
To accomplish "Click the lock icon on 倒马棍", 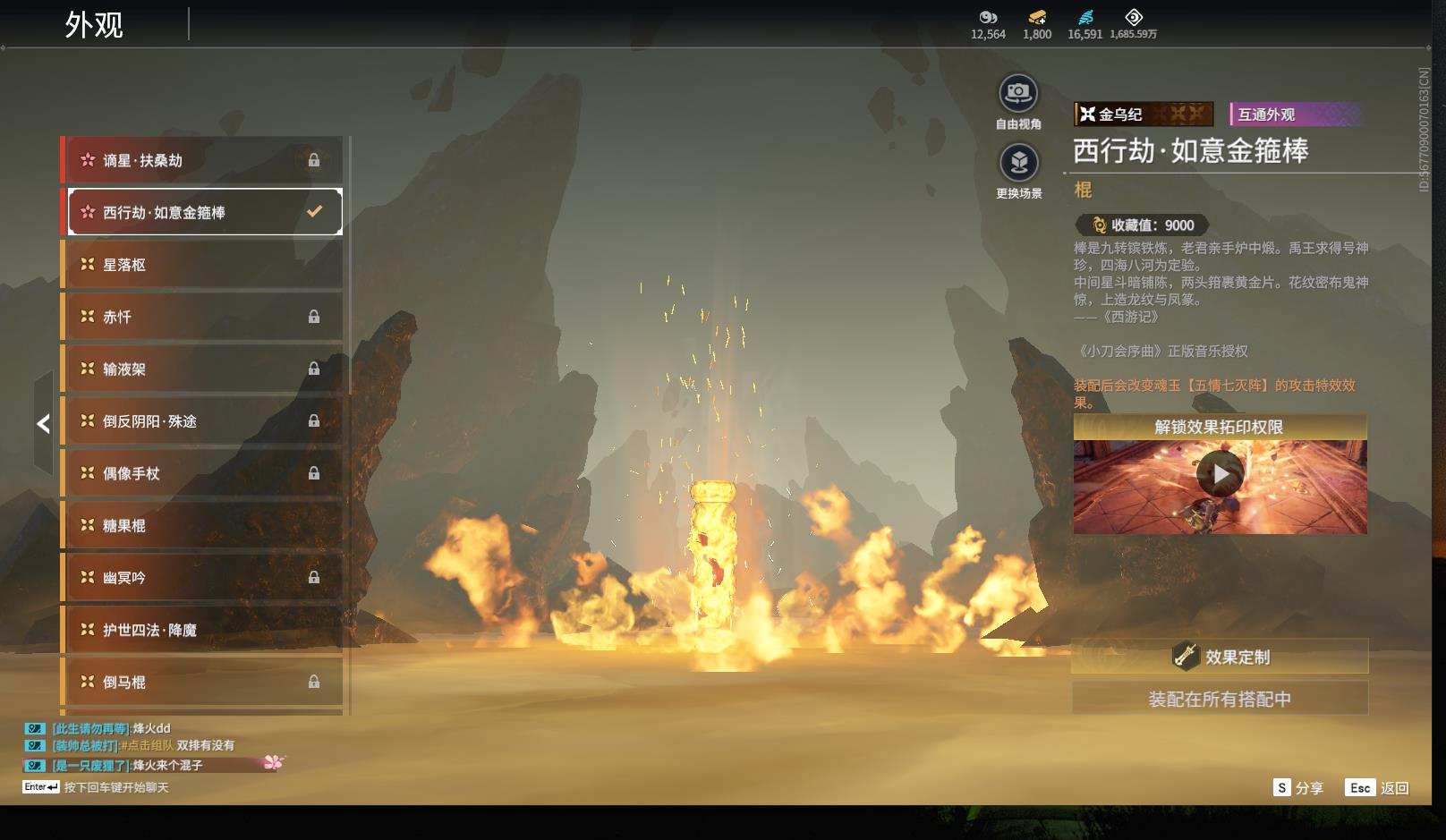I will pyautogui.click(x=314, y=682).
